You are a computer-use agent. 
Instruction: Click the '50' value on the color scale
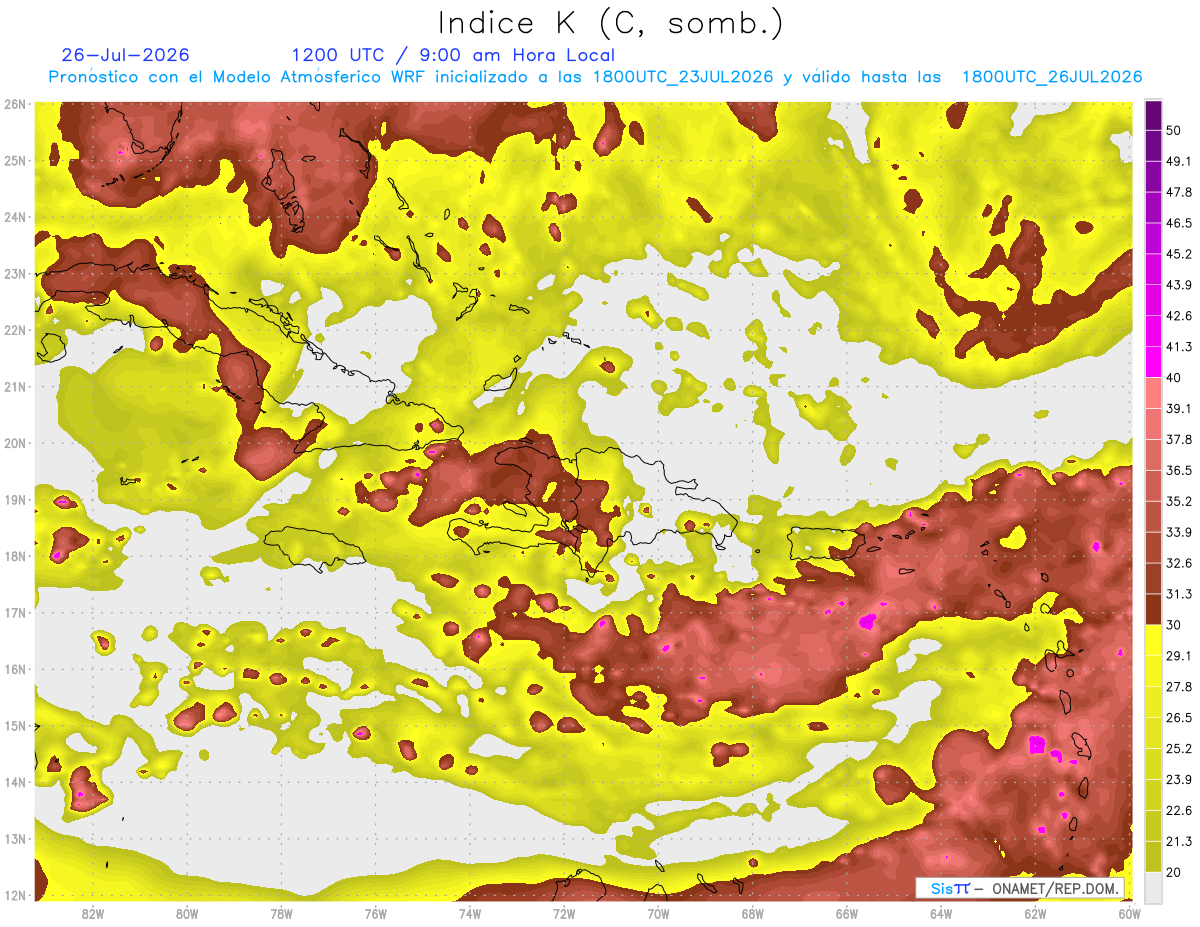click(x=1175, y=130)
